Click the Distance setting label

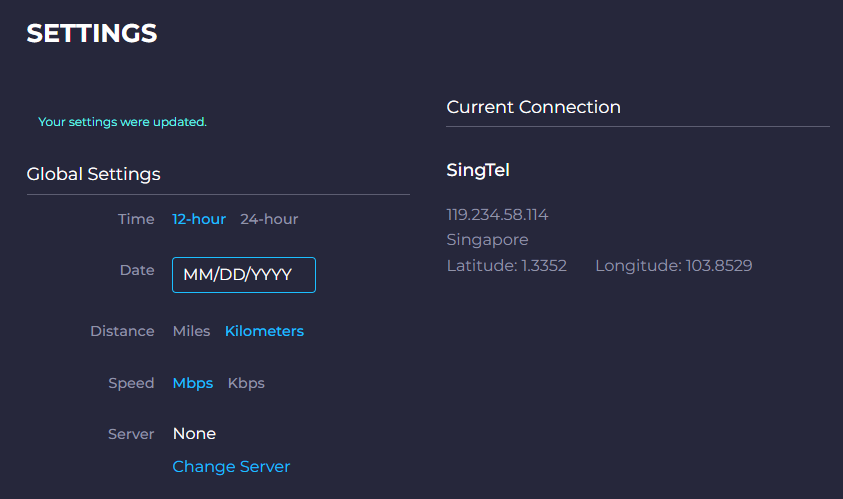[122, 331]
